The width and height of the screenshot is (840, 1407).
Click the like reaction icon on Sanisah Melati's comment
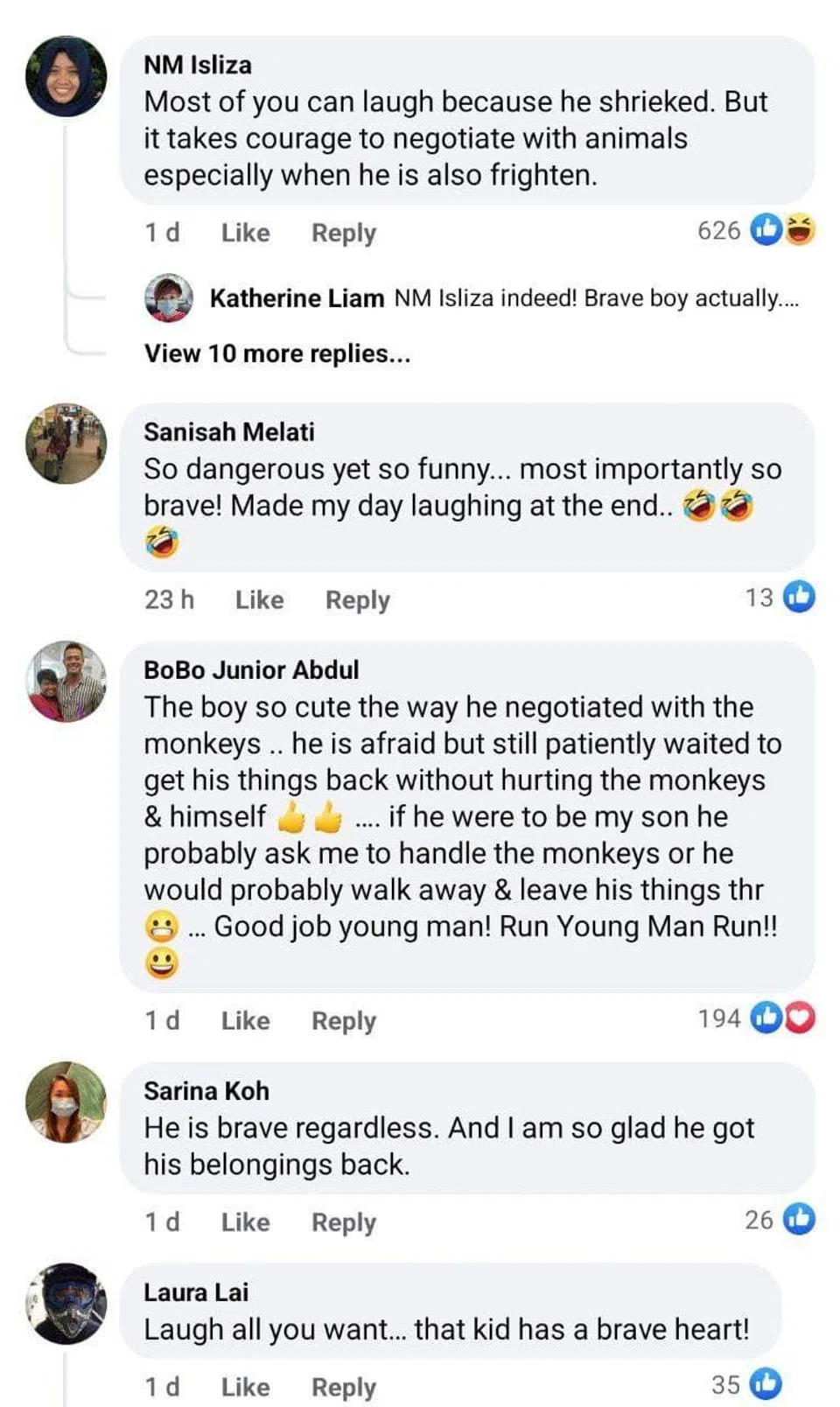tap(799, 597)
